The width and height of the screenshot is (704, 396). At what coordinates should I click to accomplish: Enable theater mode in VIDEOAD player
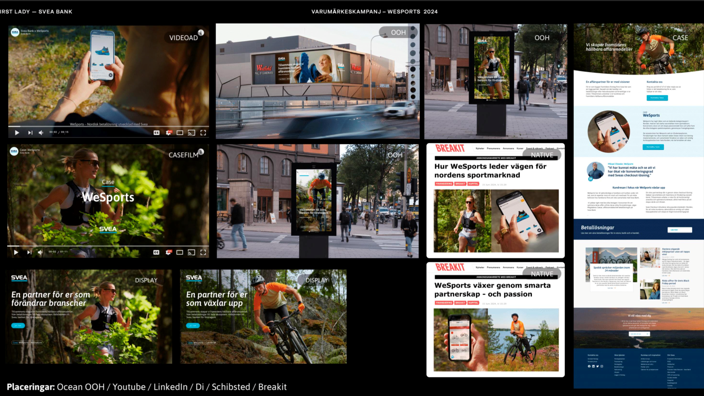pyautogui.click(x=180, y=132)
